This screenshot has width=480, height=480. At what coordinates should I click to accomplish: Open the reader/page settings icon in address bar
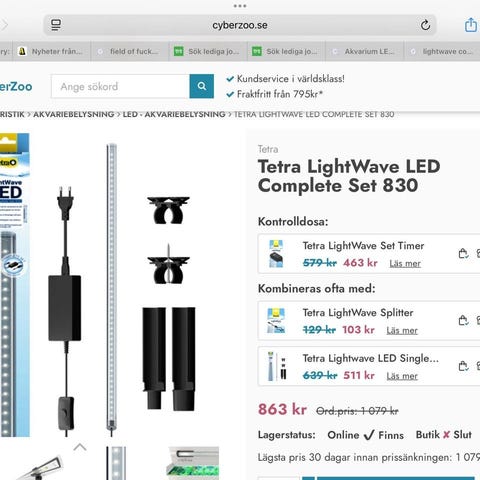[56, 25]
